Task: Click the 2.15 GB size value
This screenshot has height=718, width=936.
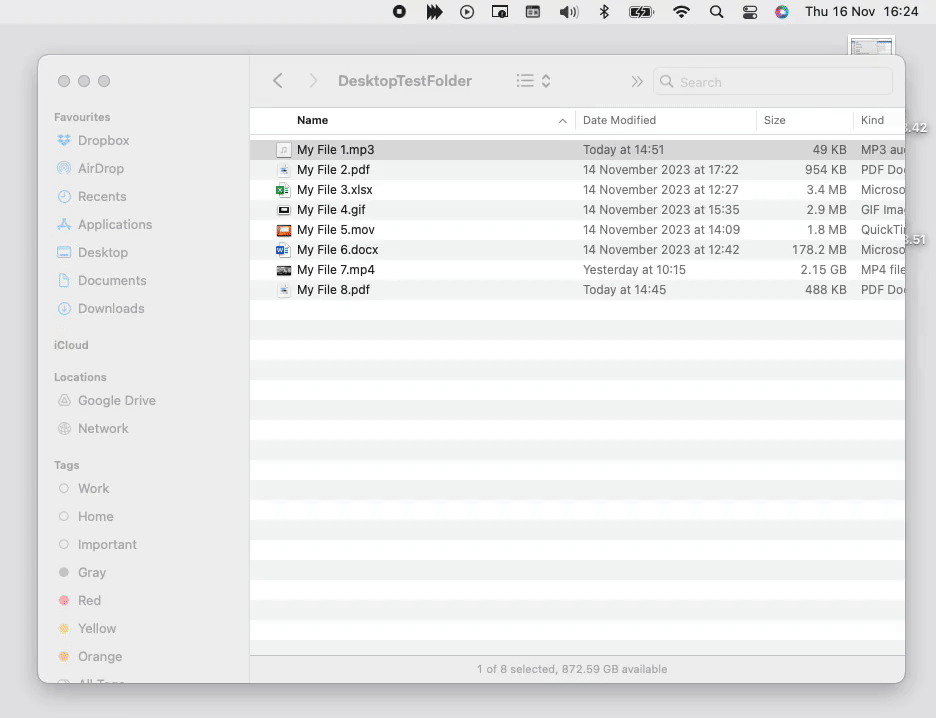Action: pos(823,270)
